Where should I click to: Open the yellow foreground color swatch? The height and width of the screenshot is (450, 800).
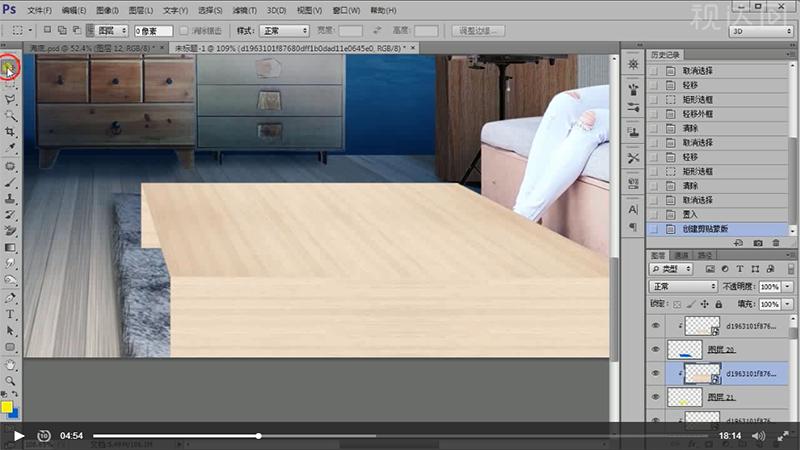[x=7, y=407]
